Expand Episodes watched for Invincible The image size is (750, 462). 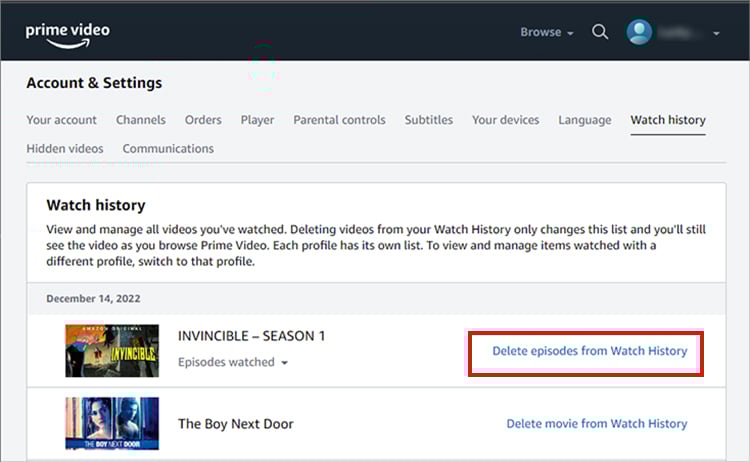[233, 362]
